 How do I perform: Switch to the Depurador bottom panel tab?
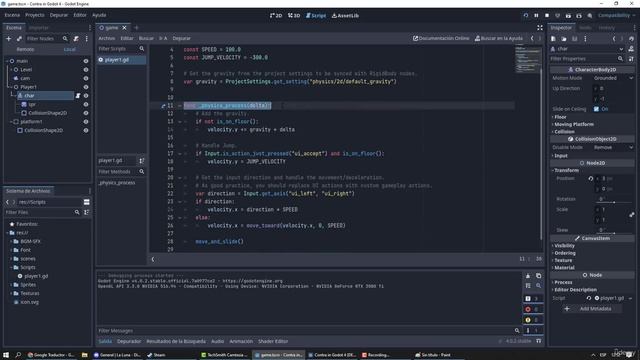[x=129, y=341]
